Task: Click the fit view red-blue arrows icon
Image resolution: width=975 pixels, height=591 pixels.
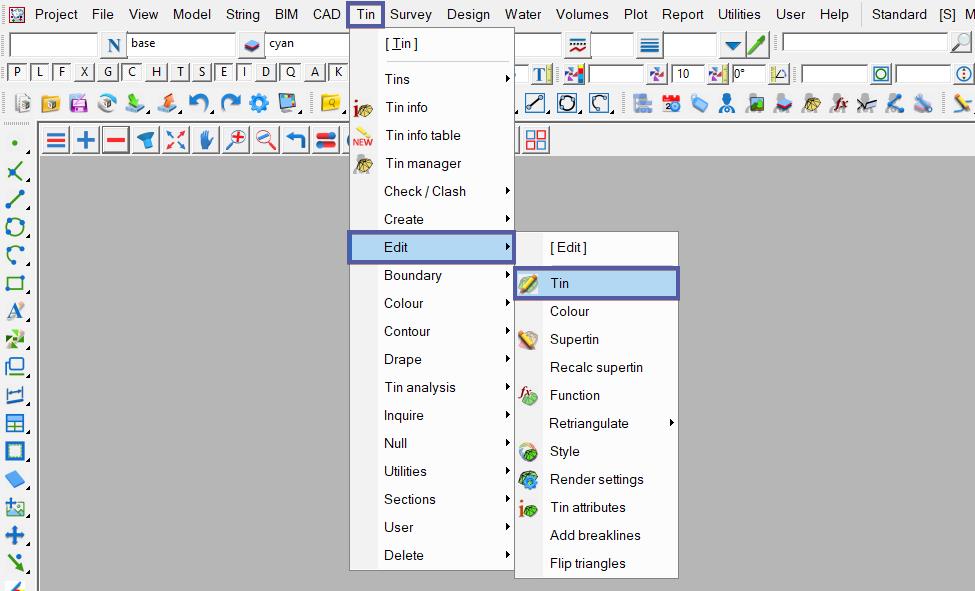Action: tap(175, 140)
